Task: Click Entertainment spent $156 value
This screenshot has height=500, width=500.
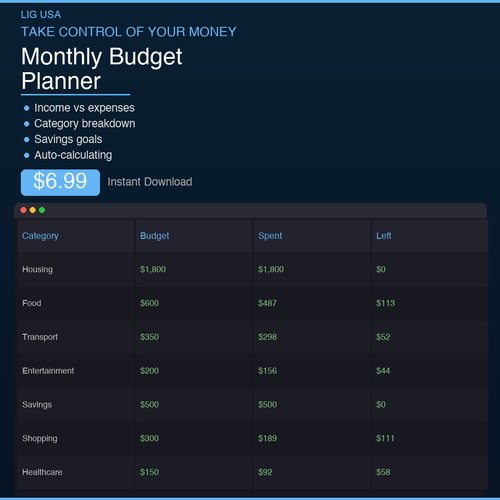Action: click(x=267, y=371)
